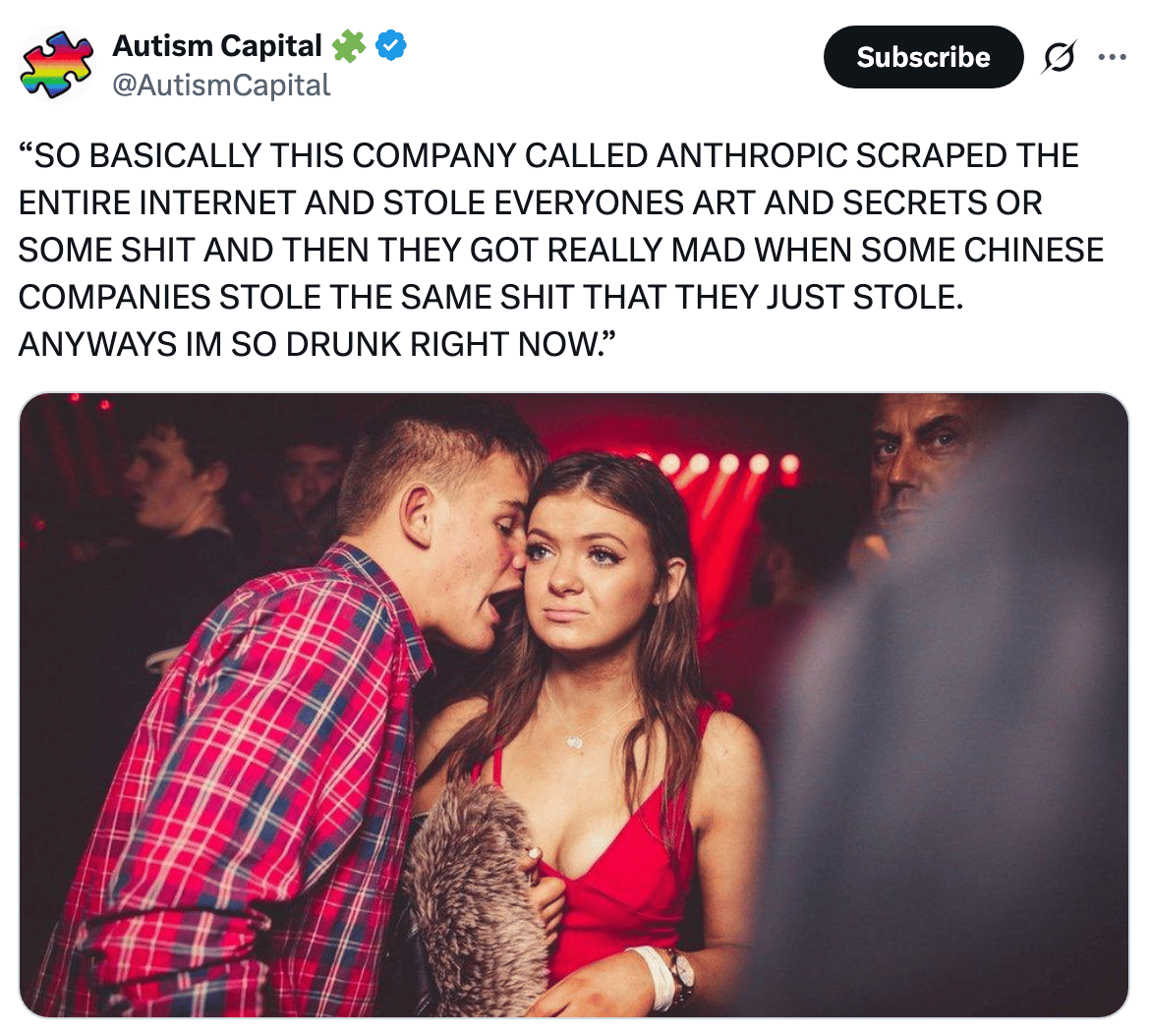Click the opening line of the tweet text
Viewport: 1150px width, 1036px height.
[548, 156]
